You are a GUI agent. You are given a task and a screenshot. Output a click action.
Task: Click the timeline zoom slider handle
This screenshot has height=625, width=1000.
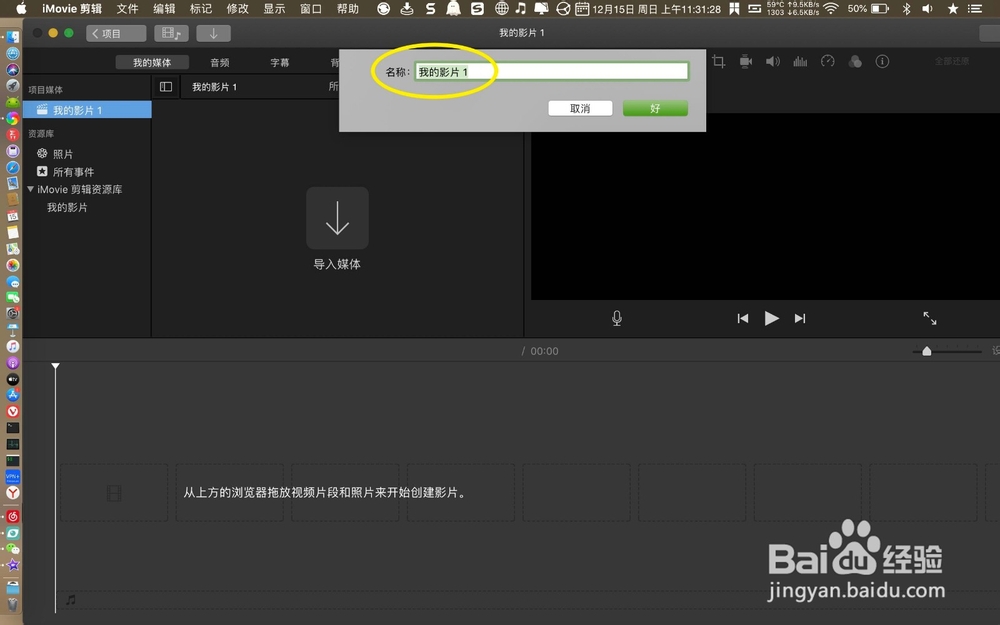coord(927,351)
